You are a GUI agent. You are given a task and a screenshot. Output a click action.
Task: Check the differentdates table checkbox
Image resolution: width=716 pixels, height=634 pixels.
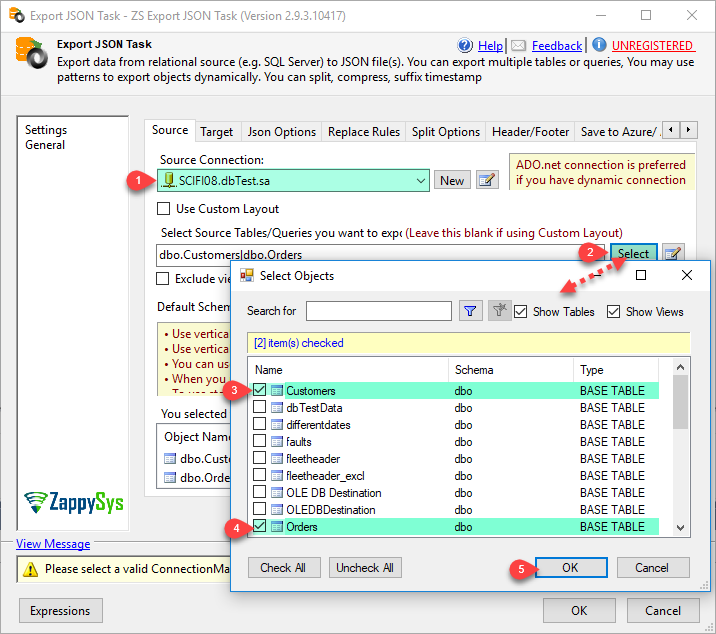pos(259,424)
